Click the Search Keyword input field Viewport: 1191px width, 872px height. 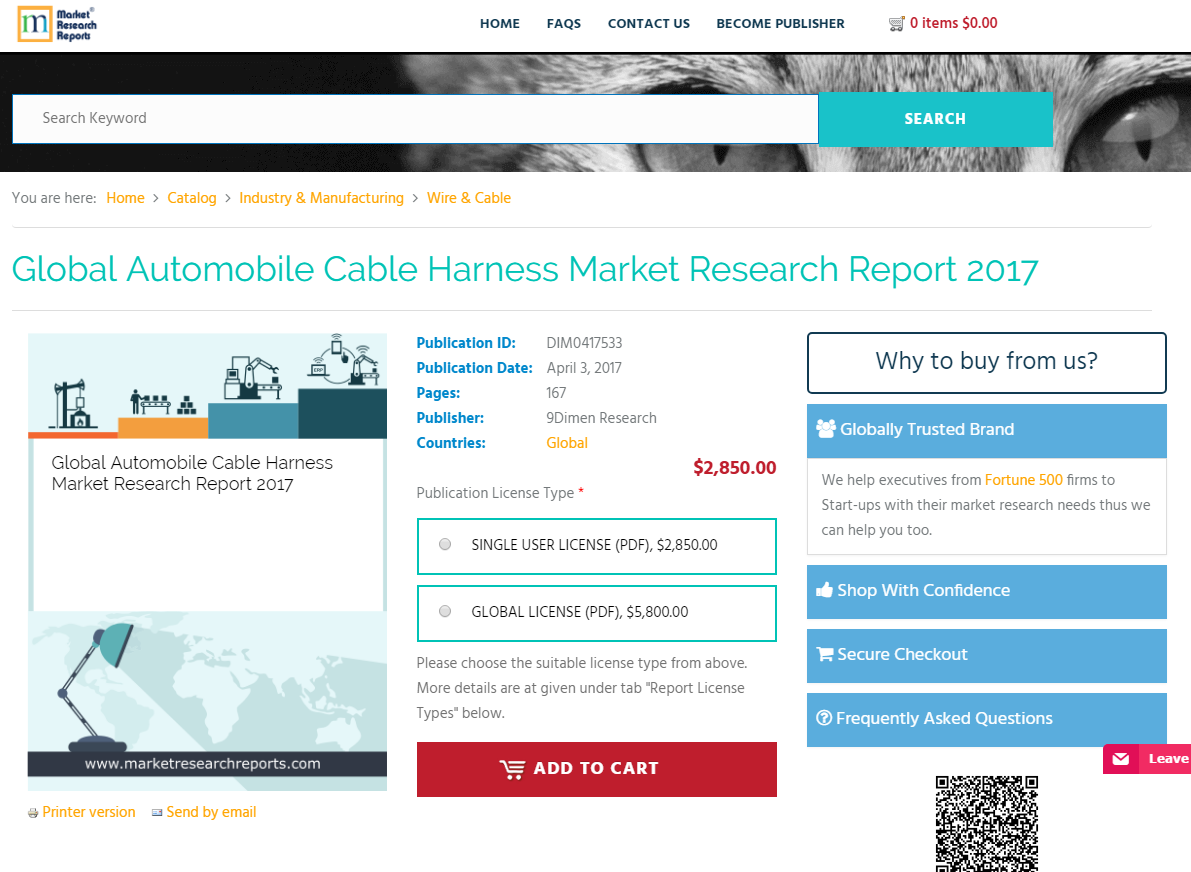415,118
